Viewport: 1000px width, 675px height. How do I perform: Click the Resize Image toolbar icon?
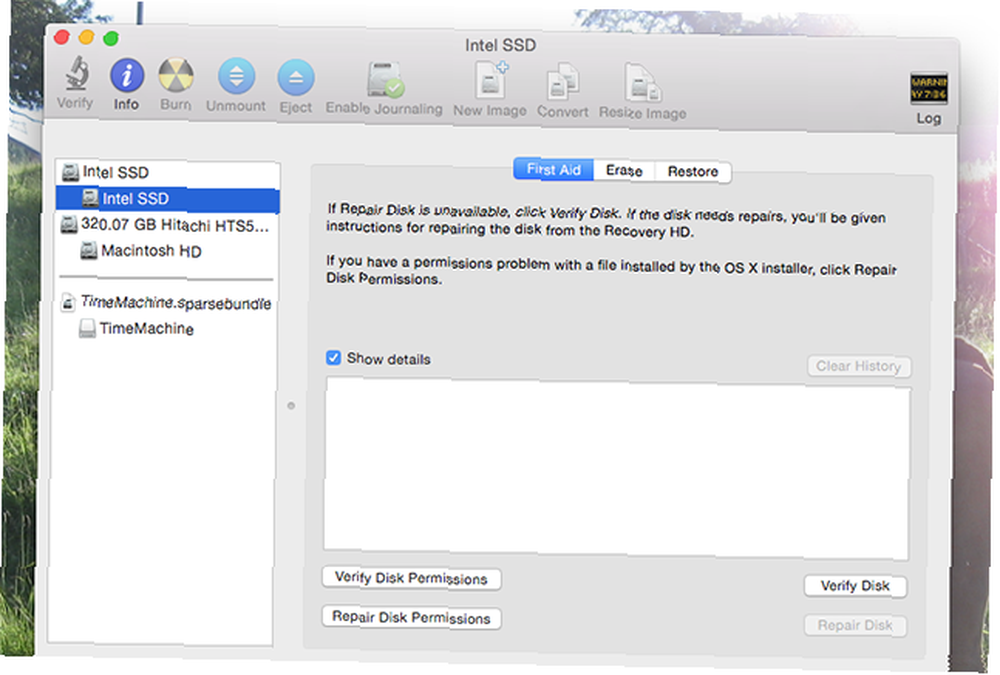643,84
